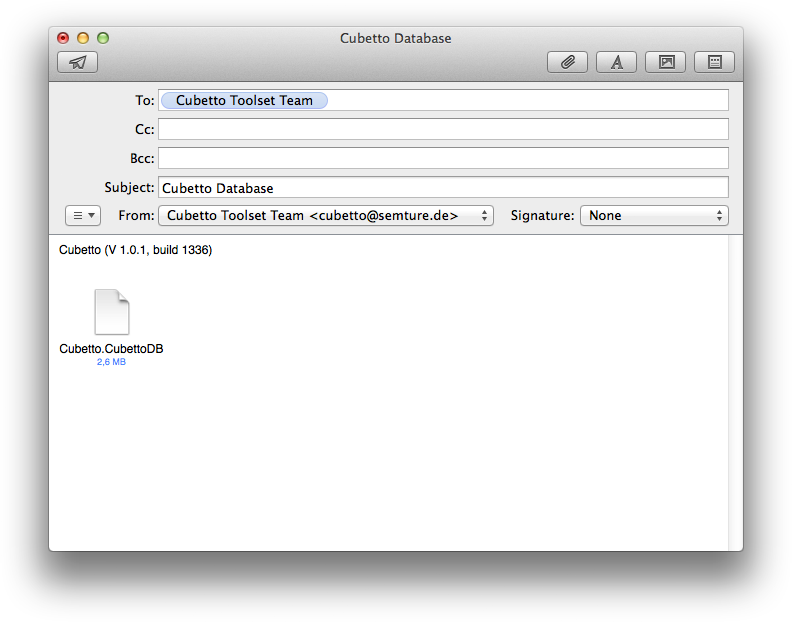792x622 pixels.
Task: Open the photo browser toolbar icon
Action: point(665,62)
